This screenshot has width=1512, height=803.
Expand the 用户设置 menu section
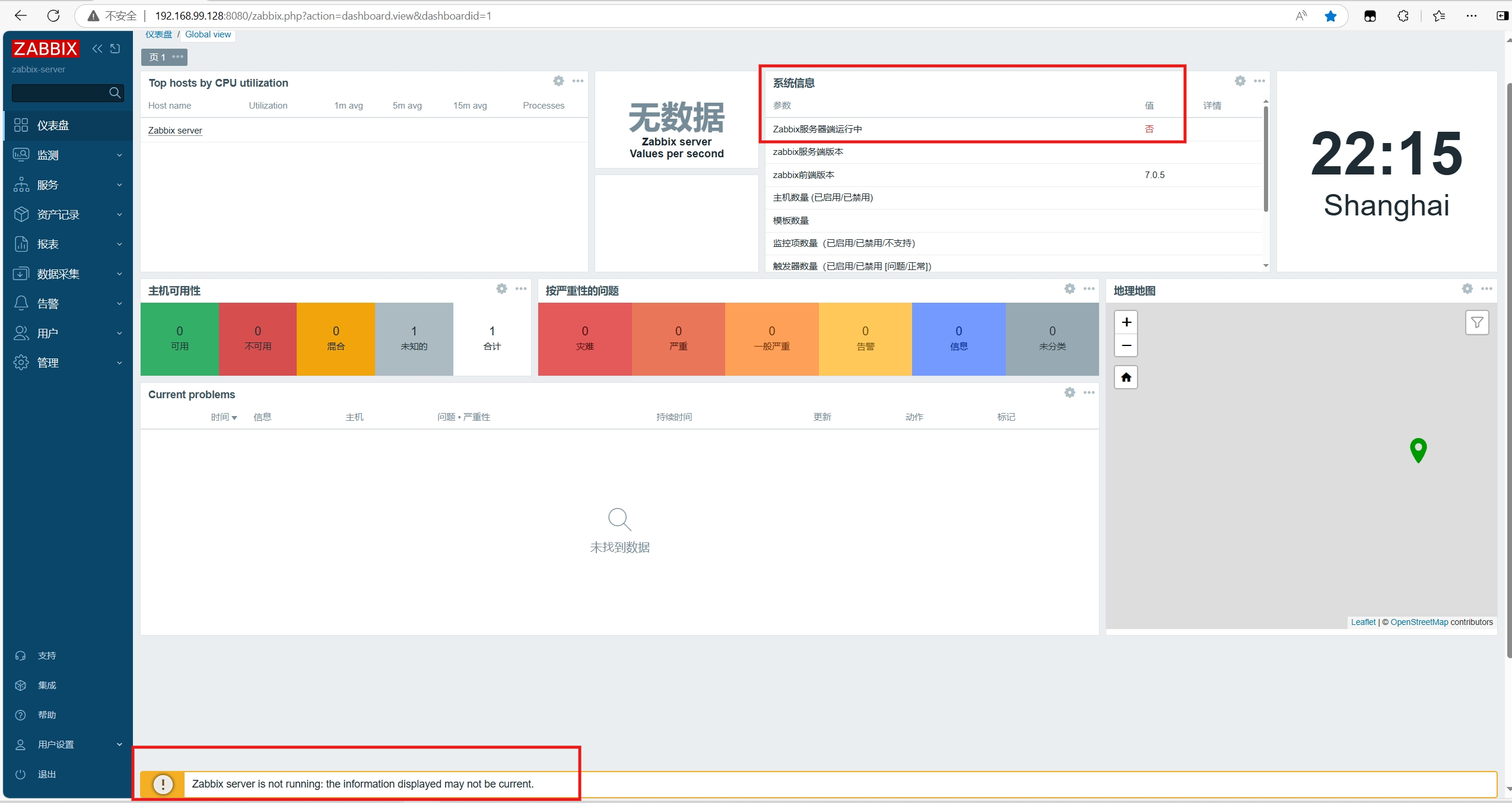(x=68, y=744)
